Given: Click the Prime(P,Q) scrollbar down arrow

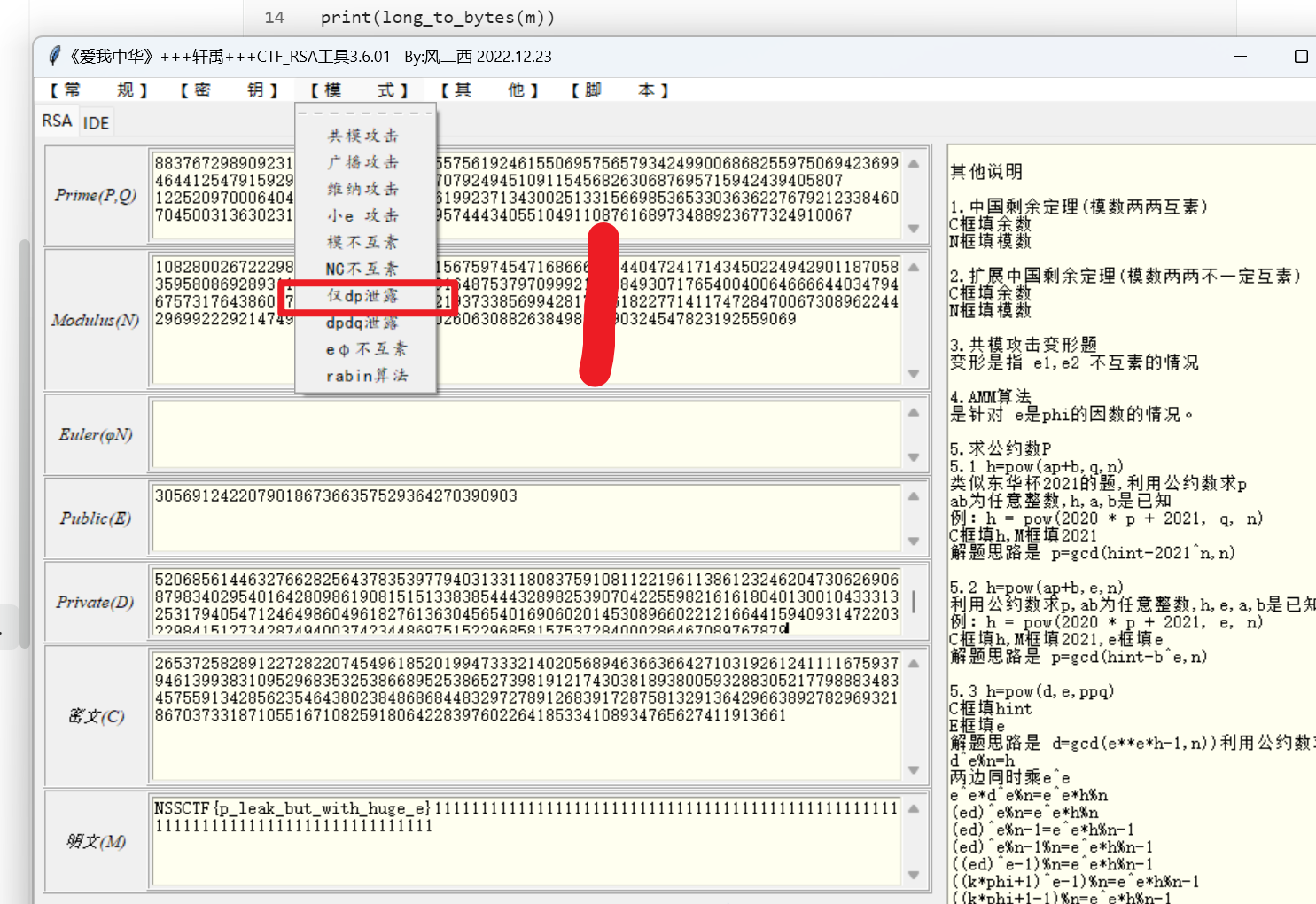Looking at the screenshot, I should coord(915,229).
